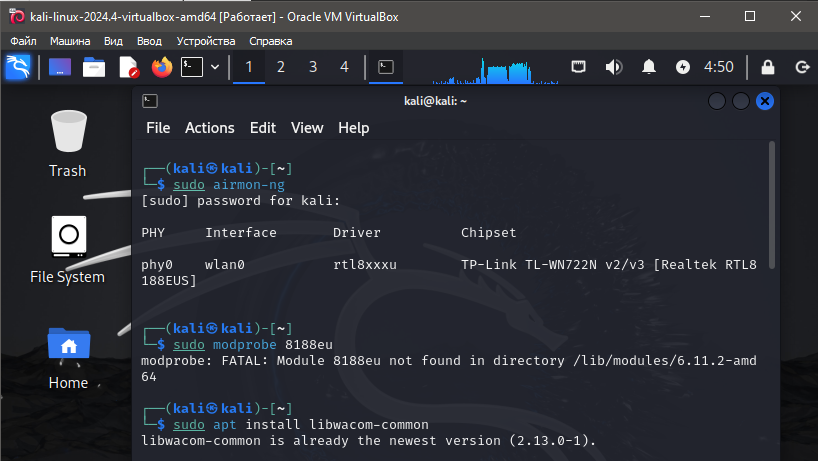Click the power manager lightning icon
818x461 pixels.
click(x=682, y=67)
